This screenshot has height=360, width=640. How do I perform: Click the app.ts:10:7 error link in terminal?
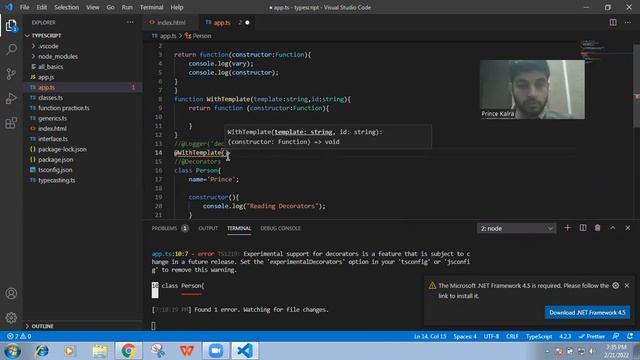point(170,254)
